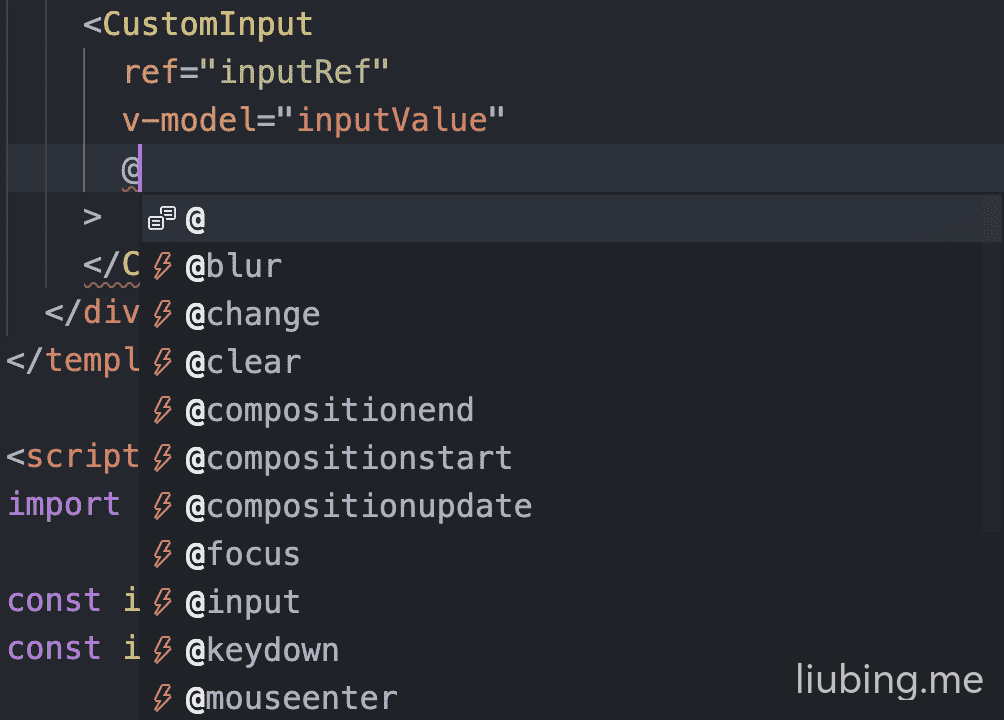Viewport: 1004px width, 720px height.
Task: Click the suggestion list scrollbar
Action: (992, 363)
